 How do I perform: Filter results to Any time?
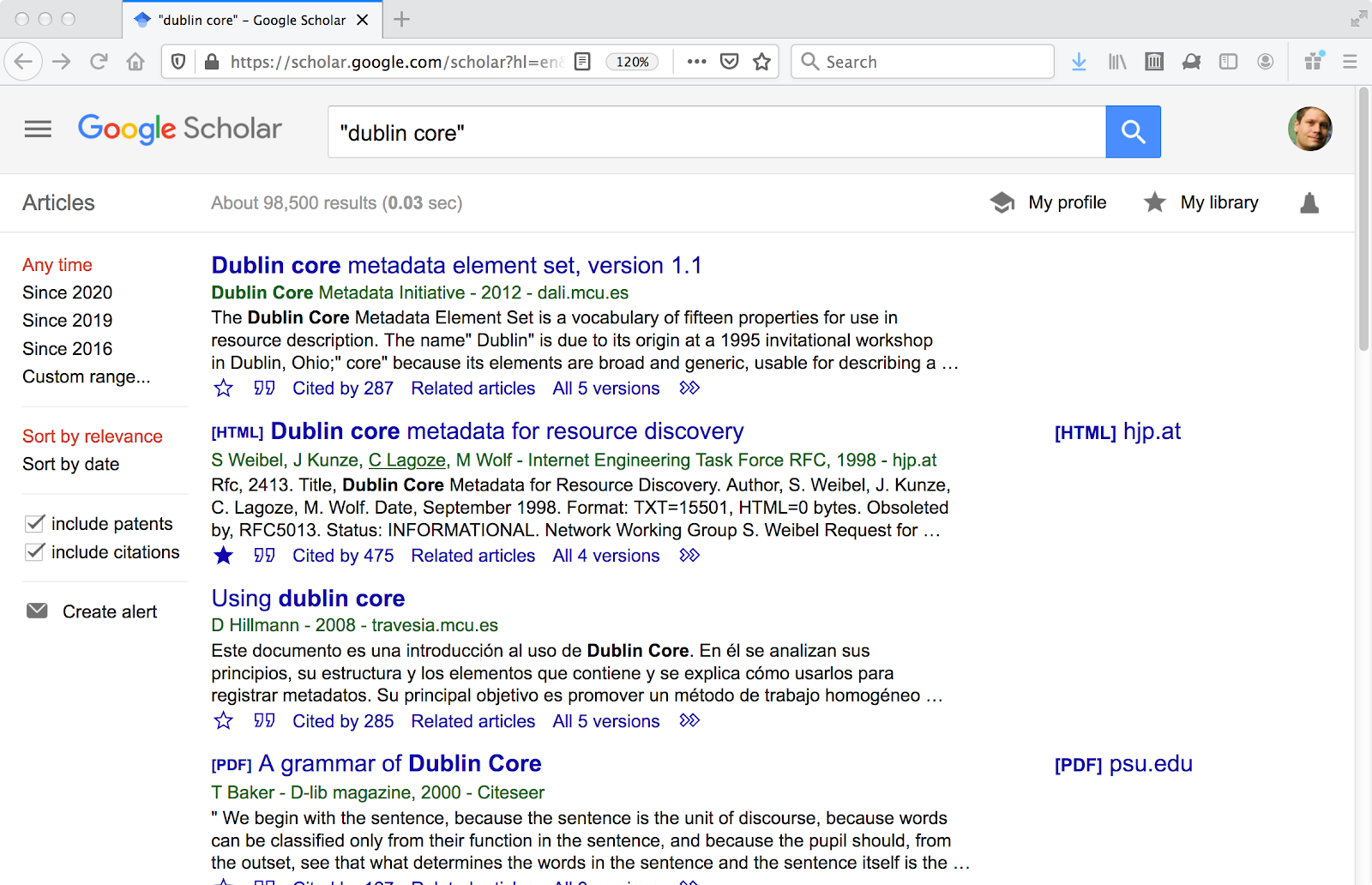pos(57,265)
